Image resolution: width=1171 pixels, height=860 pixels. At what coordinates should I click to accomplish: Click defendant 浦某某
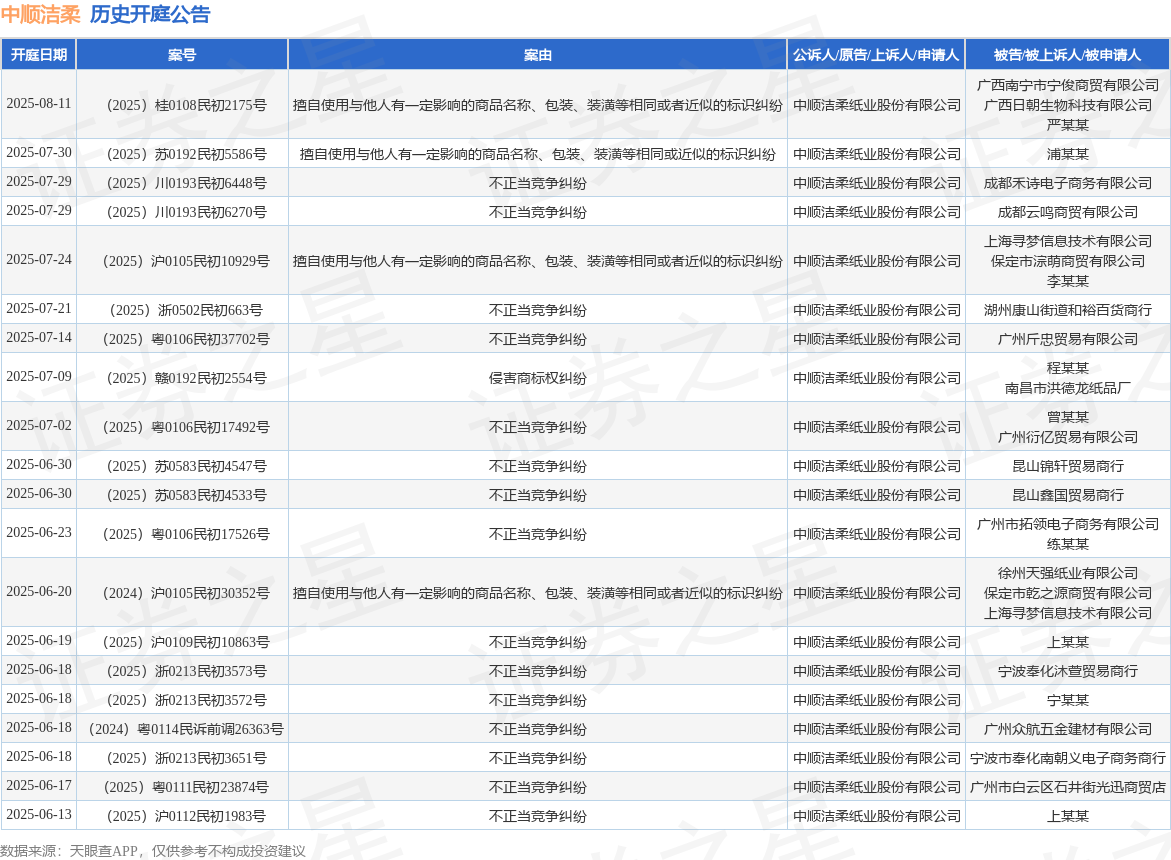1068,154
